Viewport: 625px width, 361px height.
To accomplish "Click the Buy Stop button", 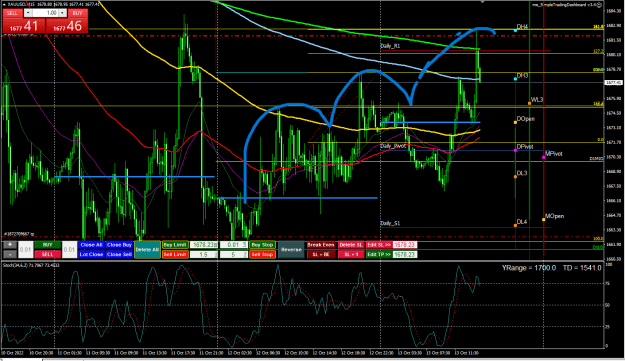I will click(262, 245).
